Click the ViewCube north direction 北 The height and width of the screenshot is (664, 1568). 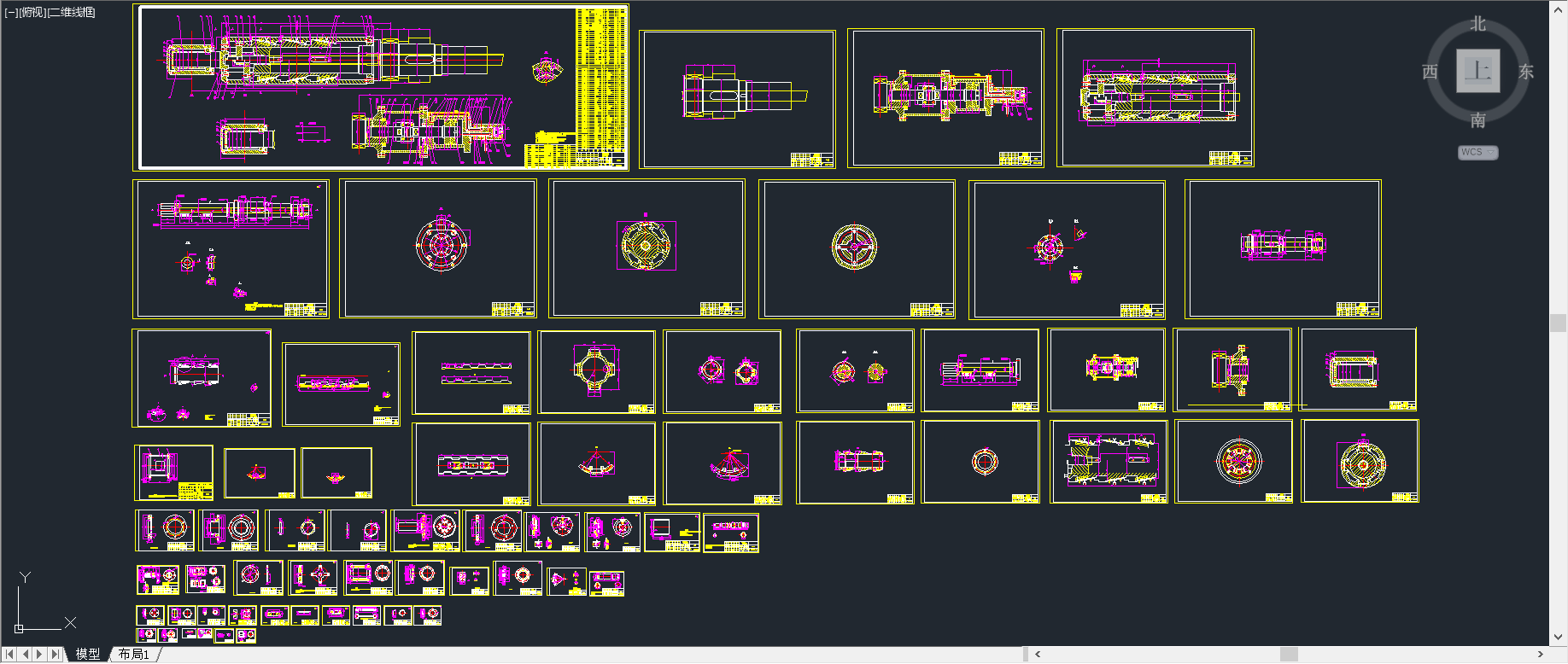pos(1478,24)
